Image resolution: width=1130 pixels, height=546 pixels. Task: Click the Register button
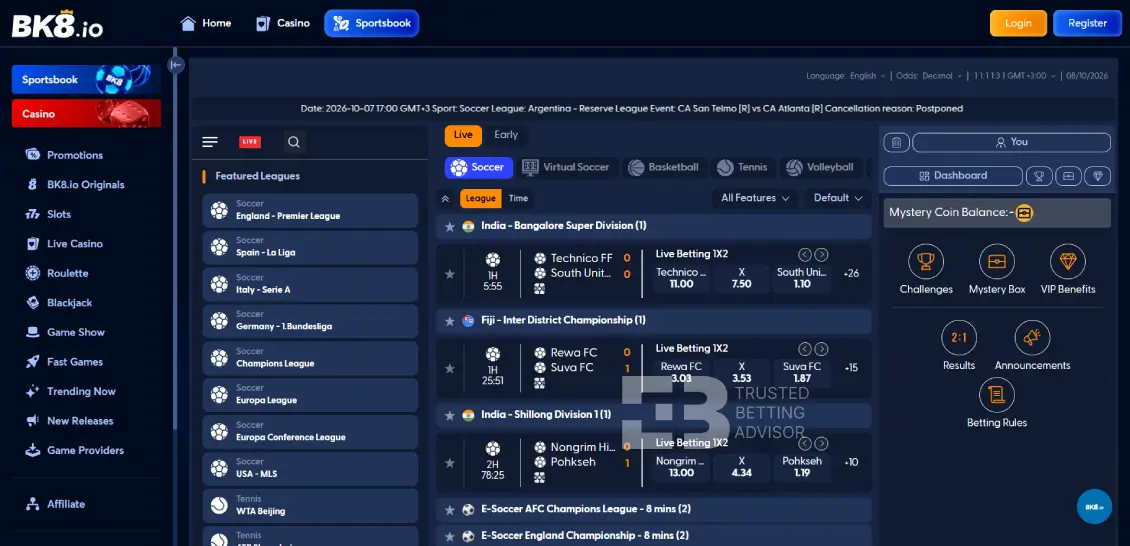click(1087, 23)
